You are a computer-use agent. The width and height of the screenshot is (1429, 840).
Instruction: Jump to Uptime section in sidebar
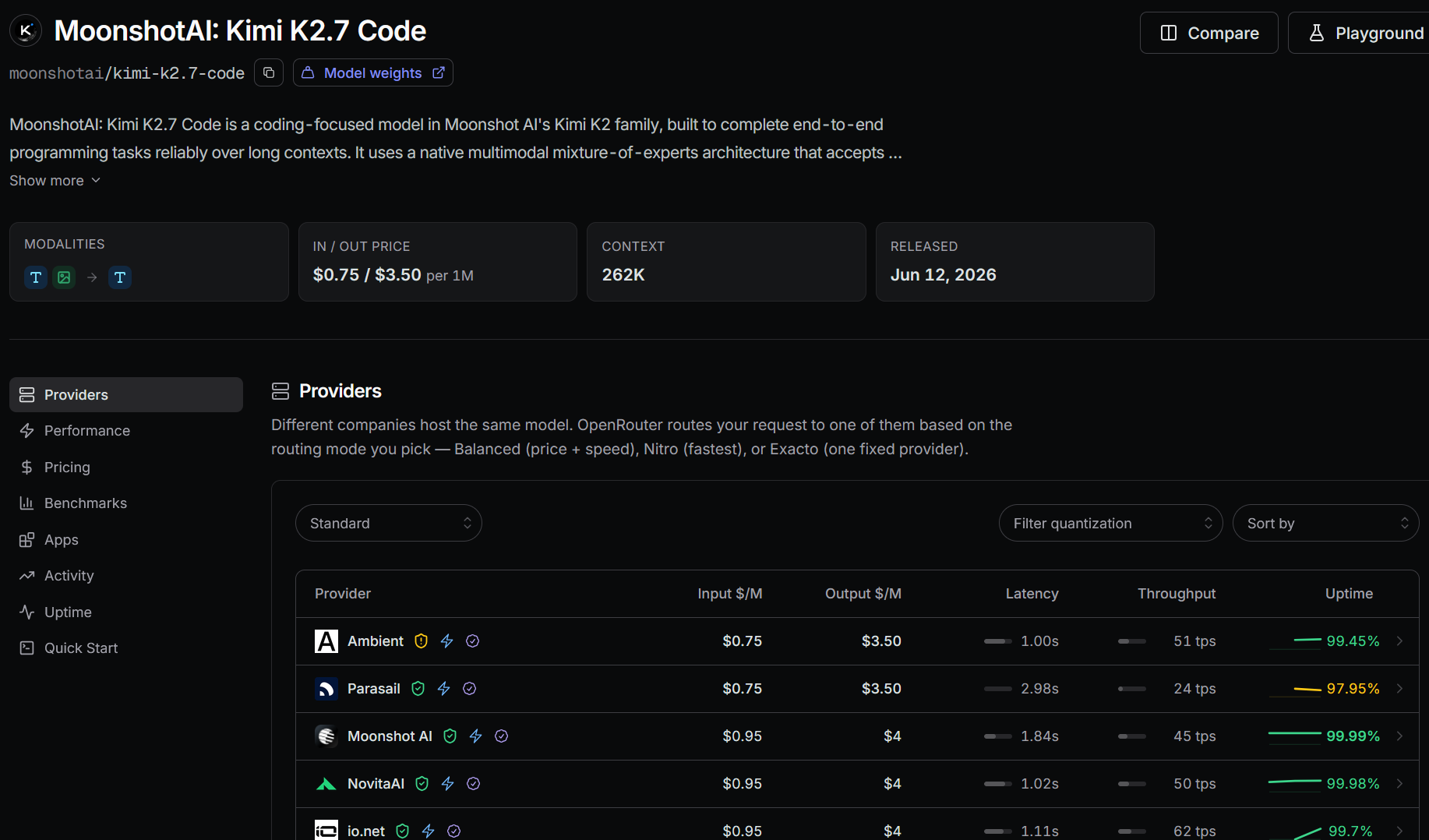coord(126,612)
